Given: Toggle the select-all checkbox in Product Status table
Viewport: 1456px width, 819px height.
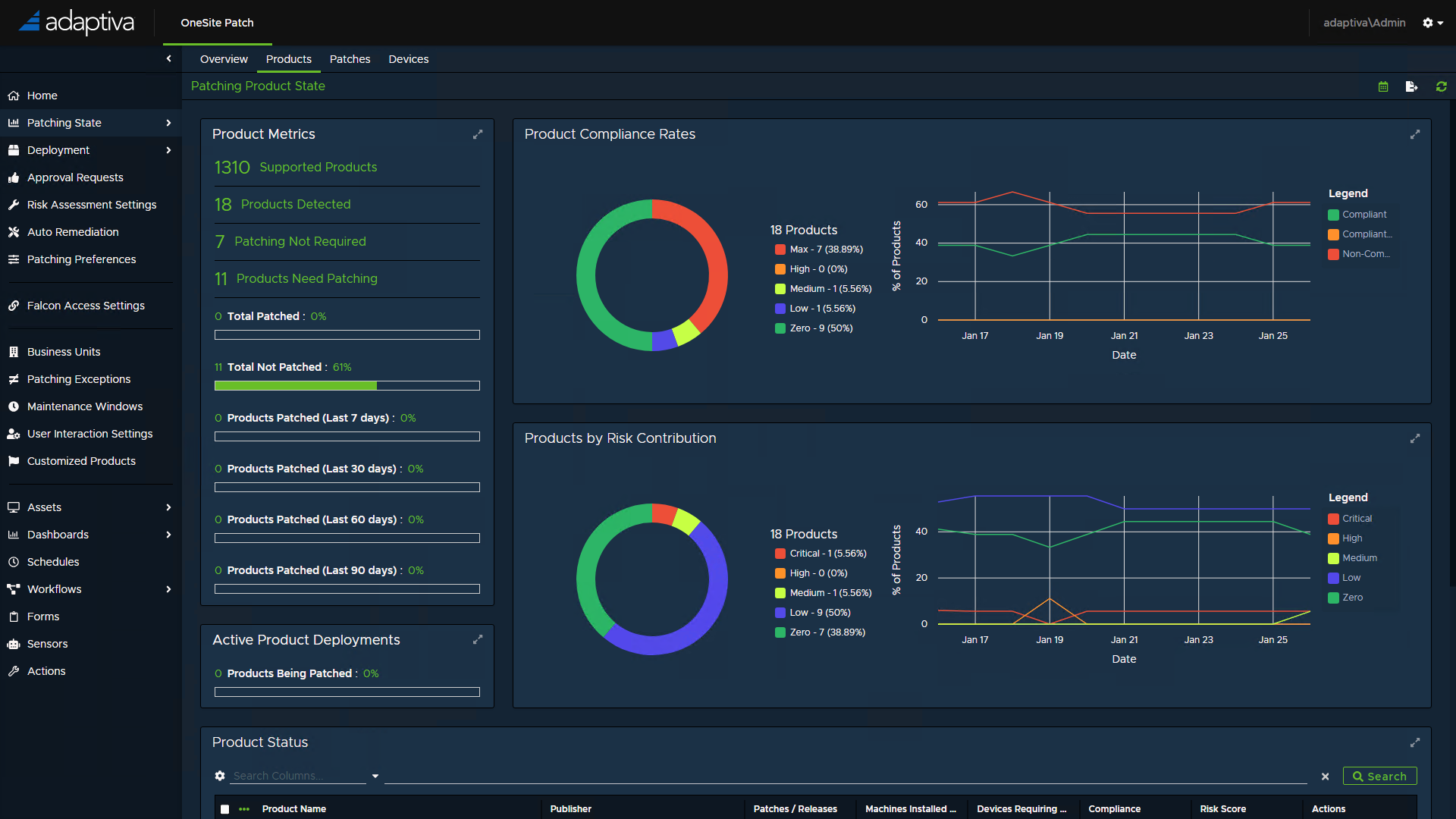Looking at the screenshot, I should click(224, 809).
